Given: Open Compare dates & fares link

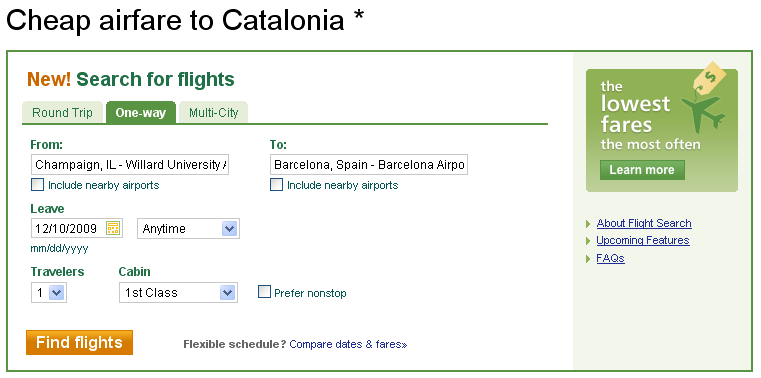Looking at the screenshot, I should coord(348,345).
